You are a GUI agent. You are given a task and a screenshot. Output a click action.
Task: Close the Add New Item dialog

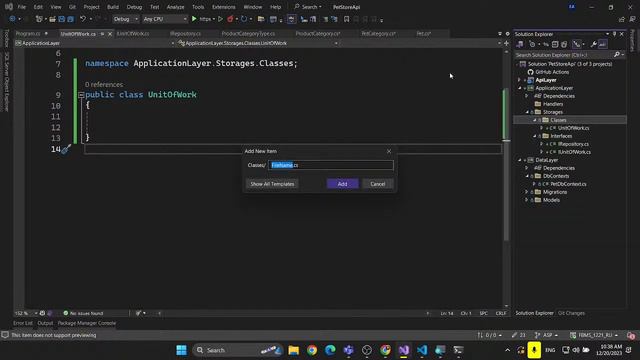click(389, 151)
